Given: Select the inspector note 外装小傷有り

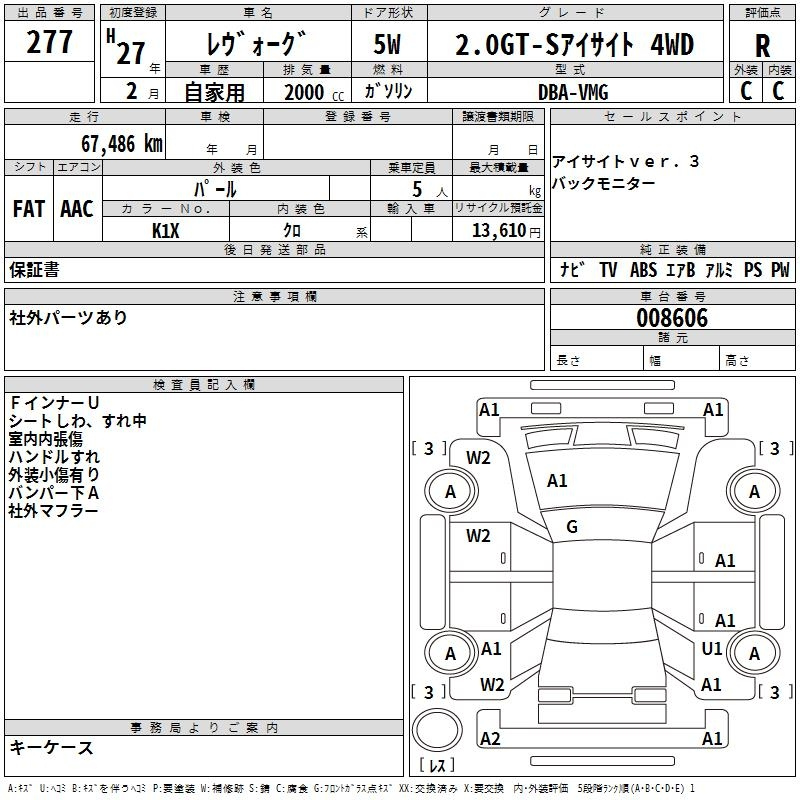Looking at the screenshot, I should 54,474.
